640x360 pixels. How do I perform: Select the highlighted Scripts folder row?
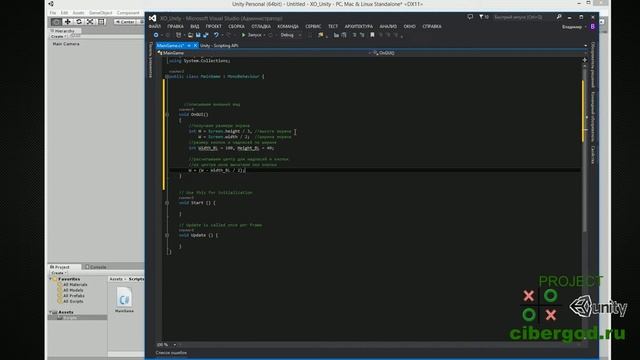(x=78, y=318)
